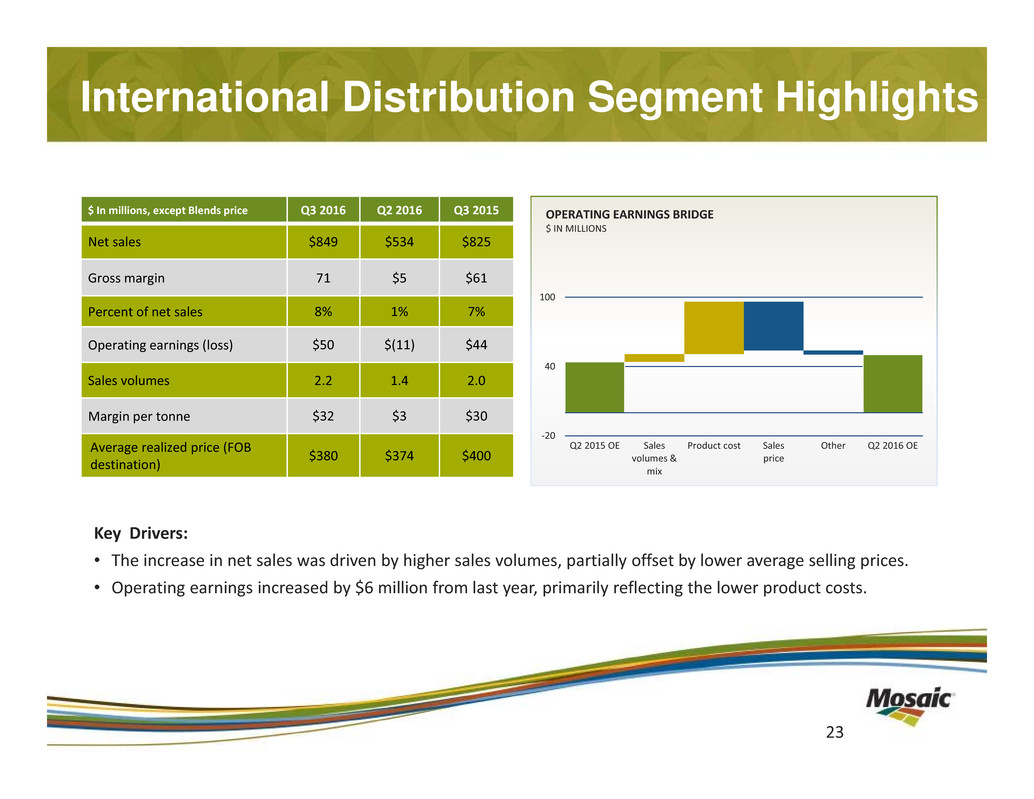Screen dimensions: 1034x799
Task: Click the green Q2 2016 OE bar
Action: (892, 384)
